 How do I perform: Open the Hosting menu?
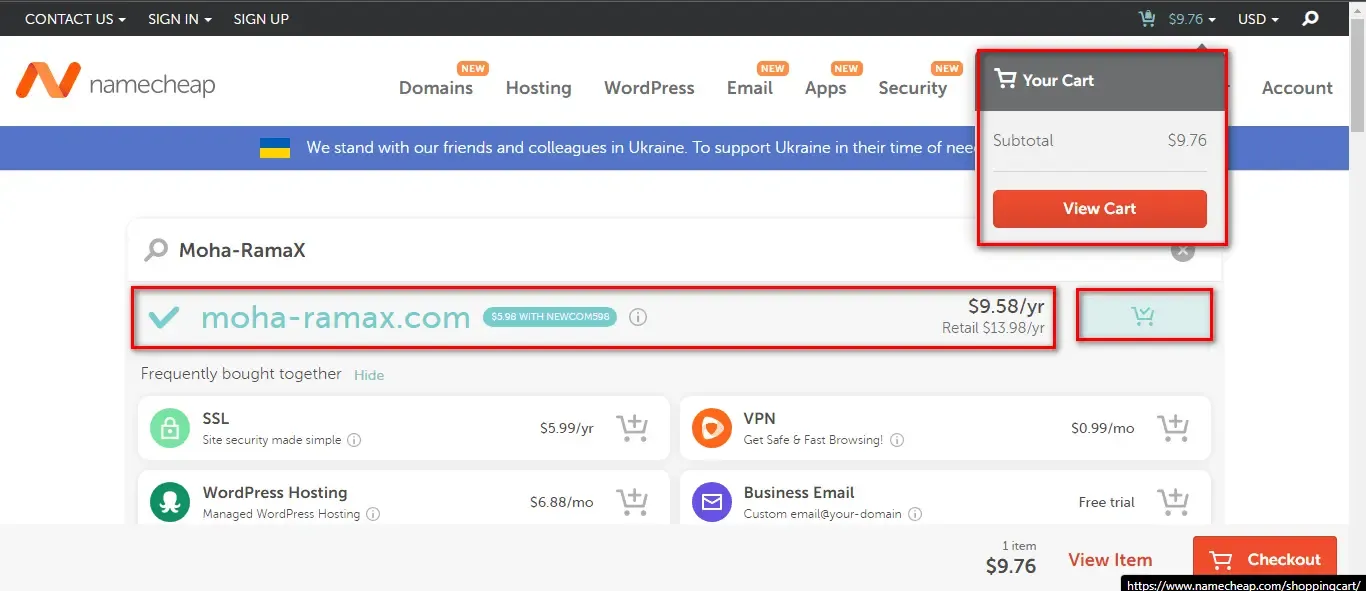click(538, 88)
